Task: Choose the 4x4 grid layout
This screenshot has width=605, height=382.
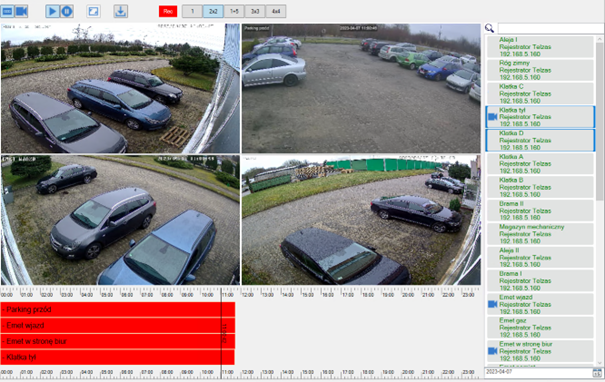Action: [276, 11]
